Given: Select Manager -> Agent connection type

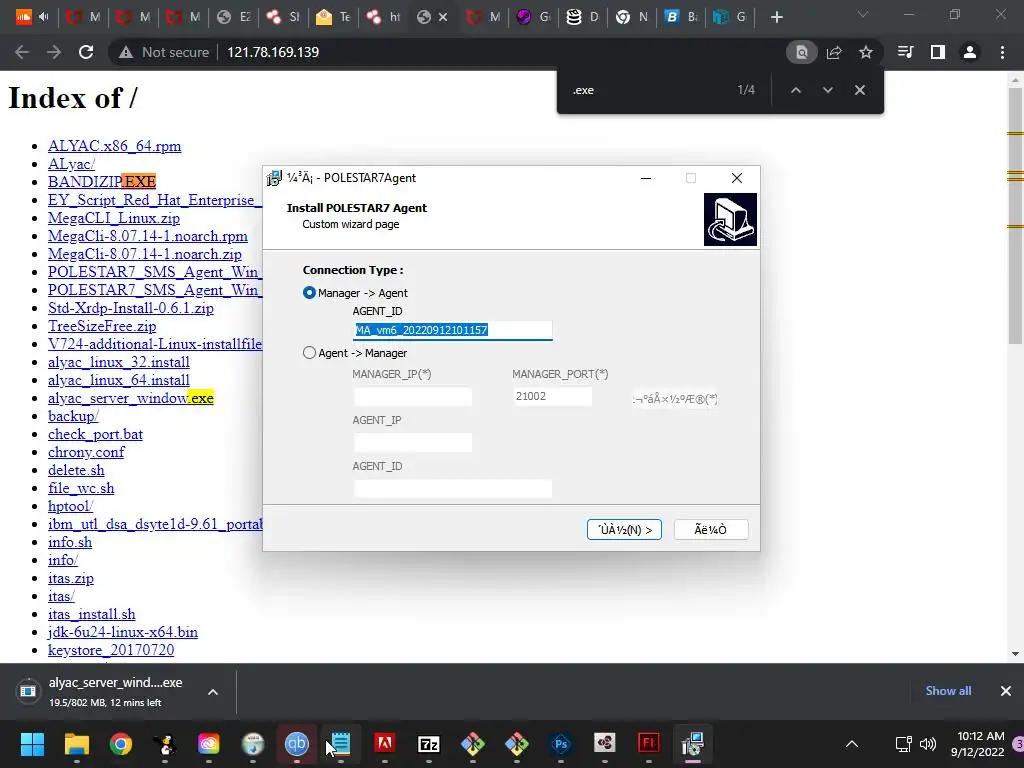Looking at the screenshot, I should (x=310, y=293).
